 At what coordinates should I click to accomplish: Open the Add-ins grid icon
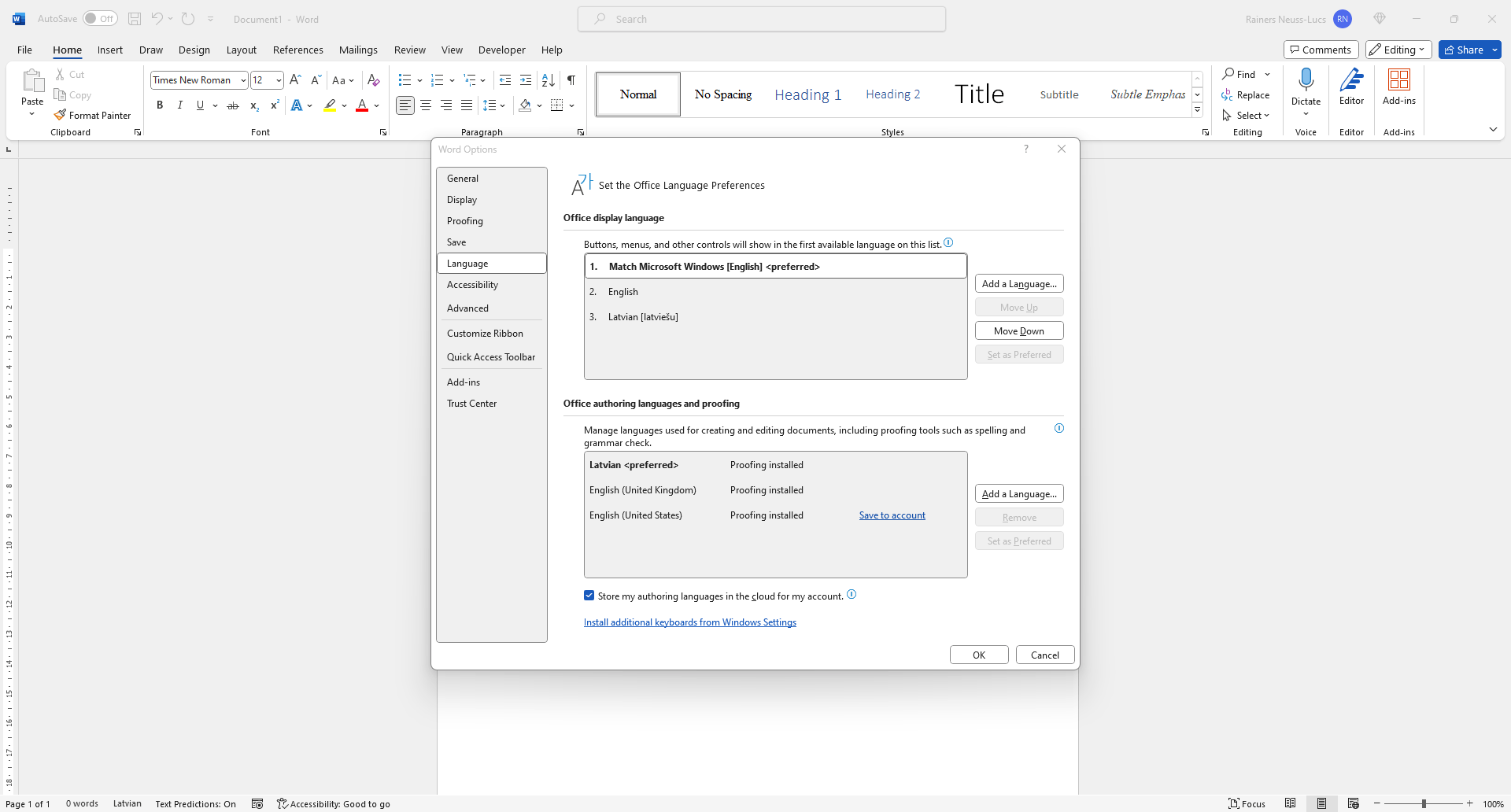click(x=1398, y=79)
